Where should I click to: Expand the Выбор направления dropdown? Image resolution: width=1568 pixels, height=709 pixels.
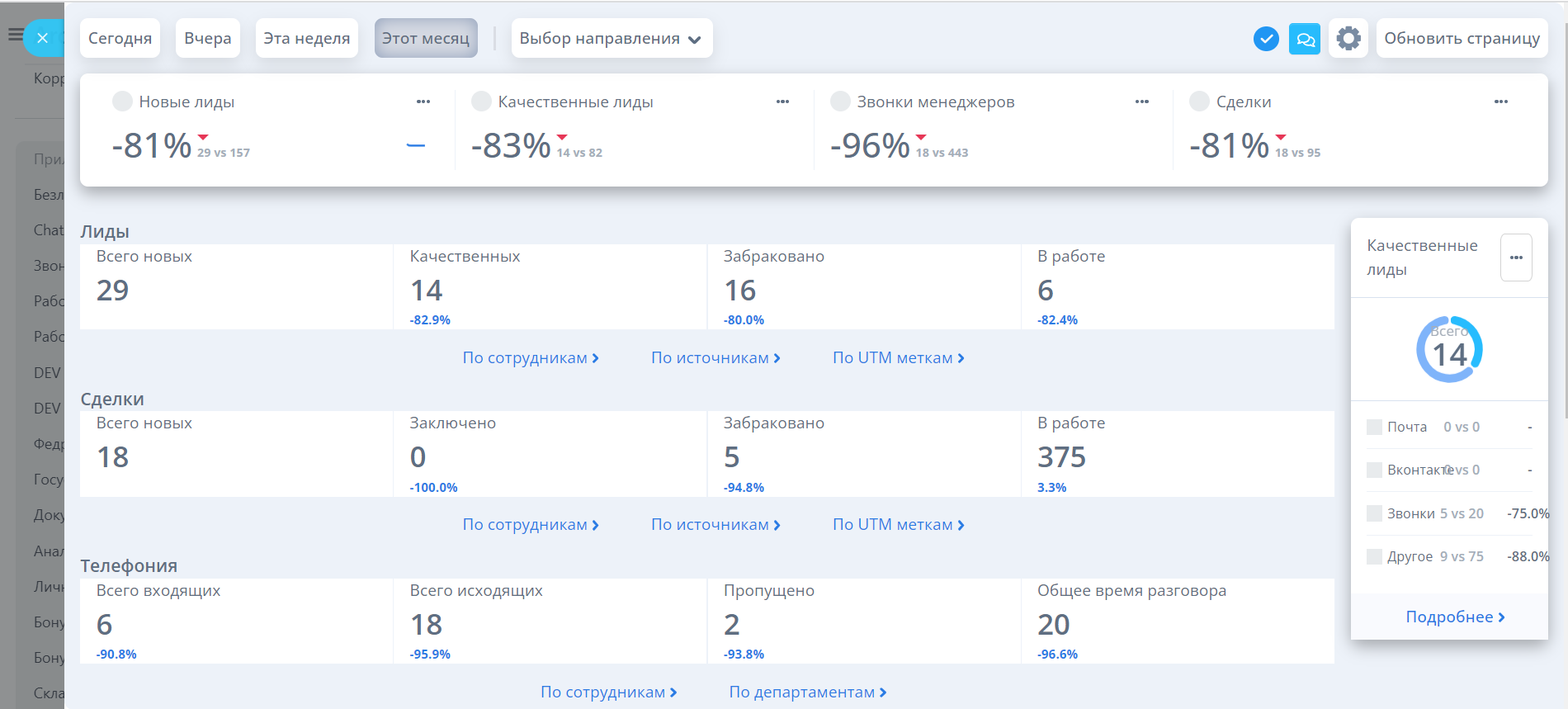point(611,39)
